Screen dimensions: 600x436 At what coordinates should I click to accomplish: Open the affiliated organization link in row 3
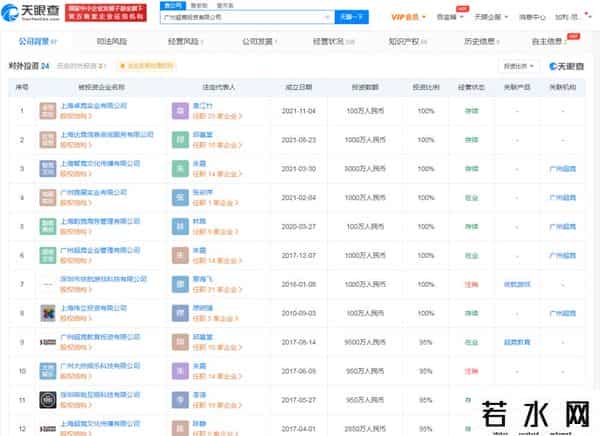562,169
